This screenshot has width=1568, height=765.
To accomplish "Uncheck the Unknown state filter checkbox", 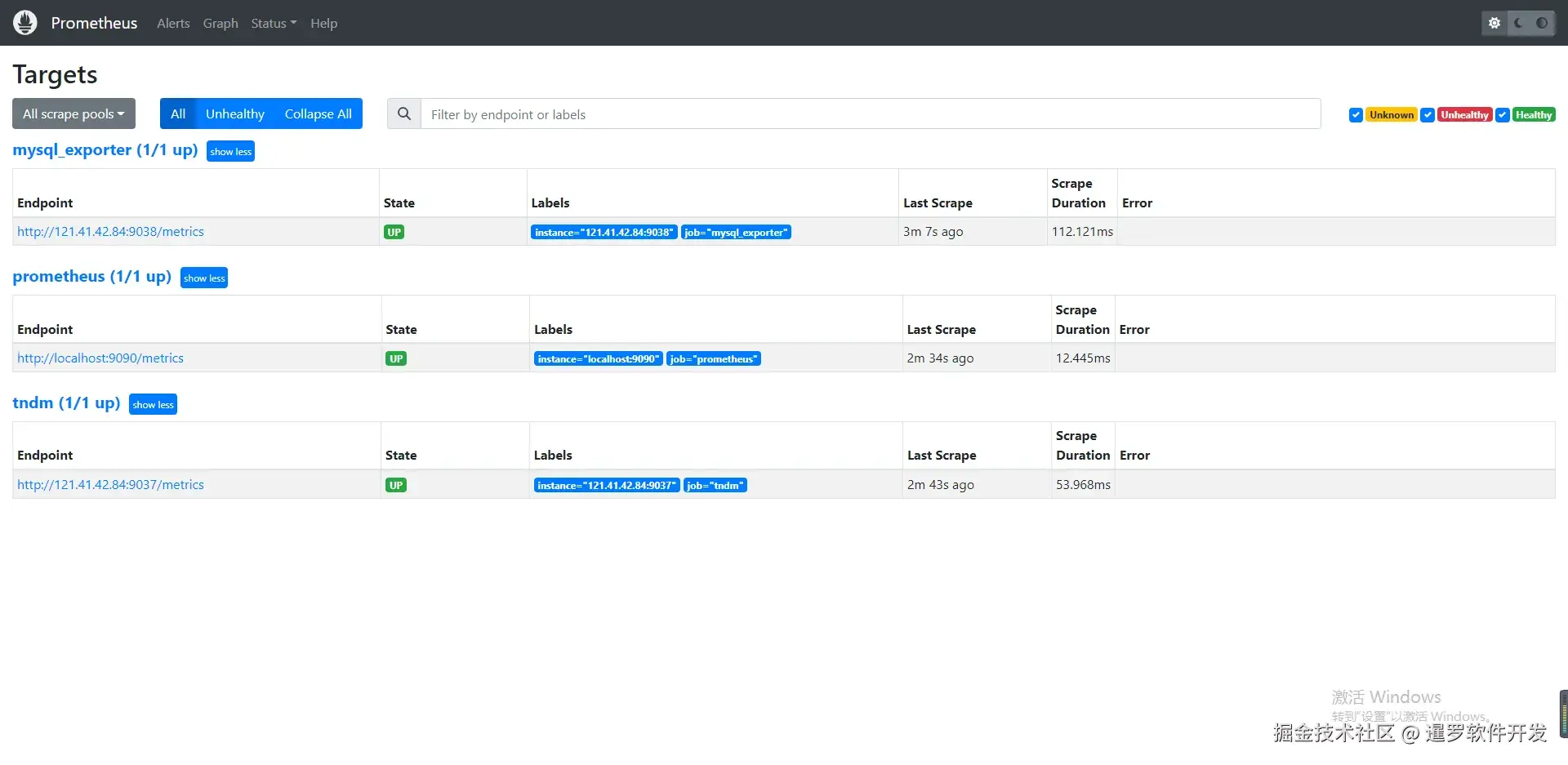I will [x=1356, y=115].
